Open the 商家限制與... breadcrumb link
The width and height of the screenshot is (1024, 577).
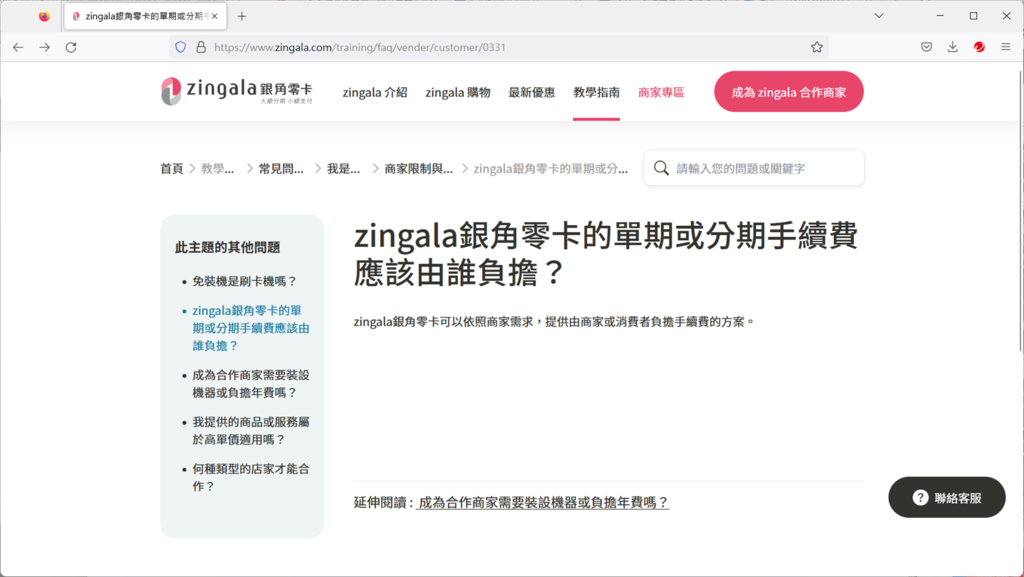(419, 168)
